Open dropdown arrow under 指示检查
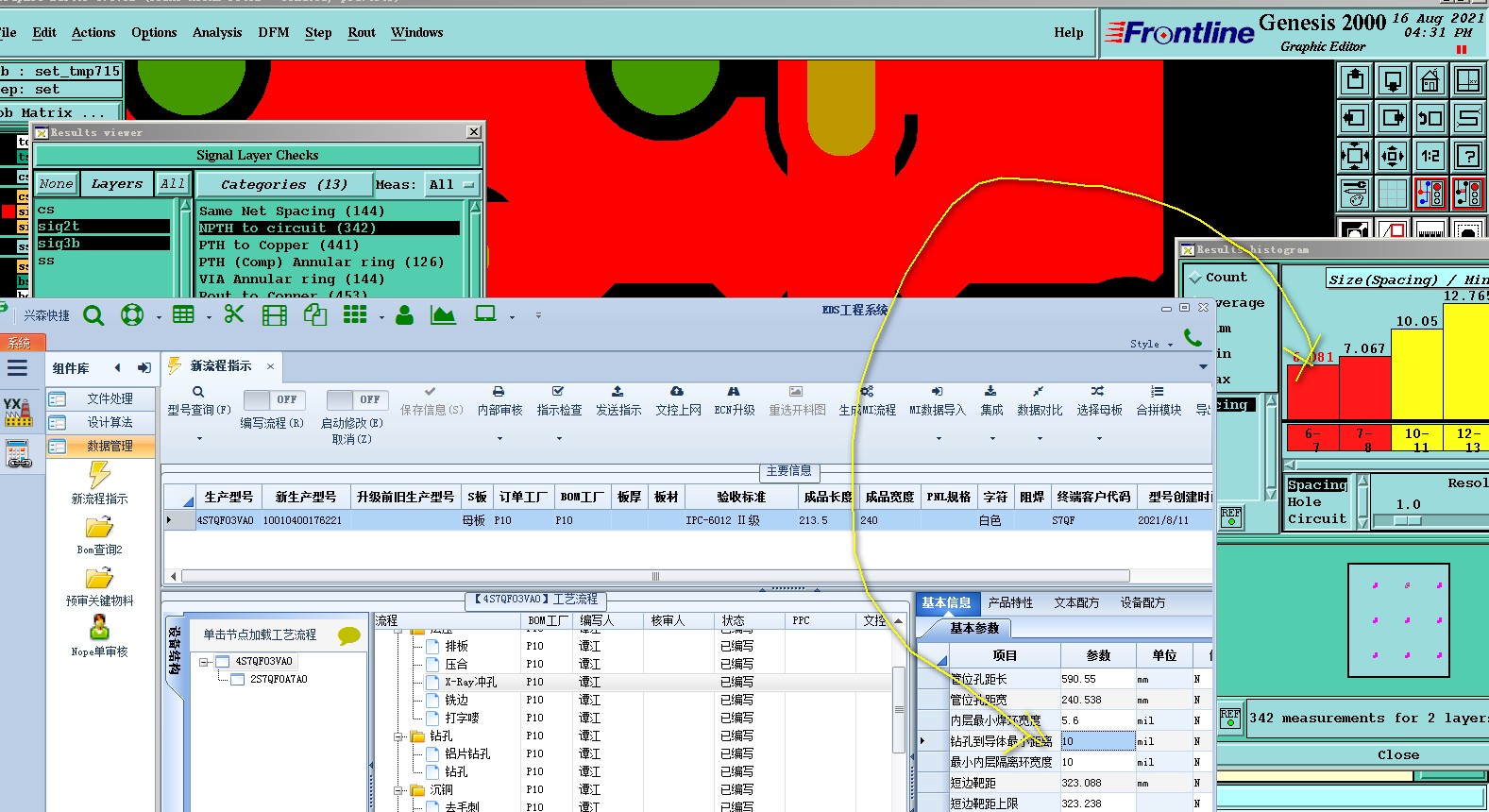1489x812 pixels. 559,438
